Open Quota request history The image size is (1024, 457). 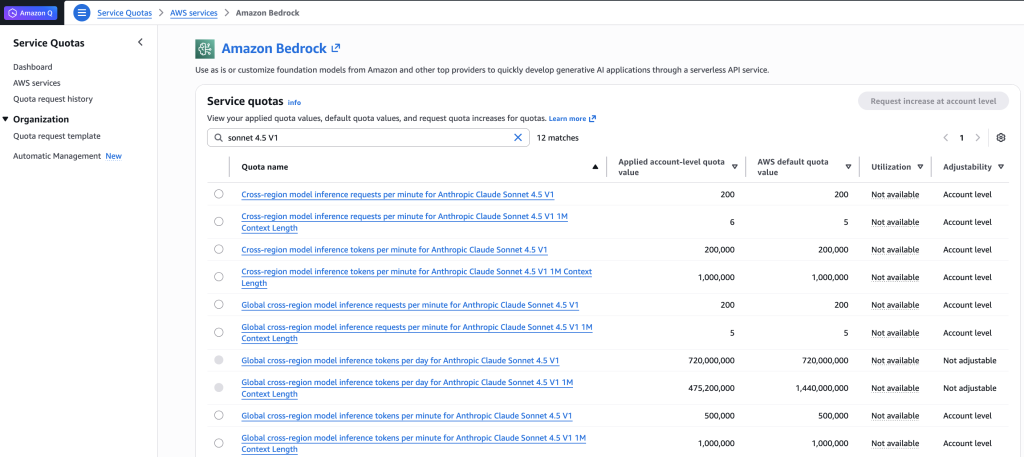click(53, 99)
